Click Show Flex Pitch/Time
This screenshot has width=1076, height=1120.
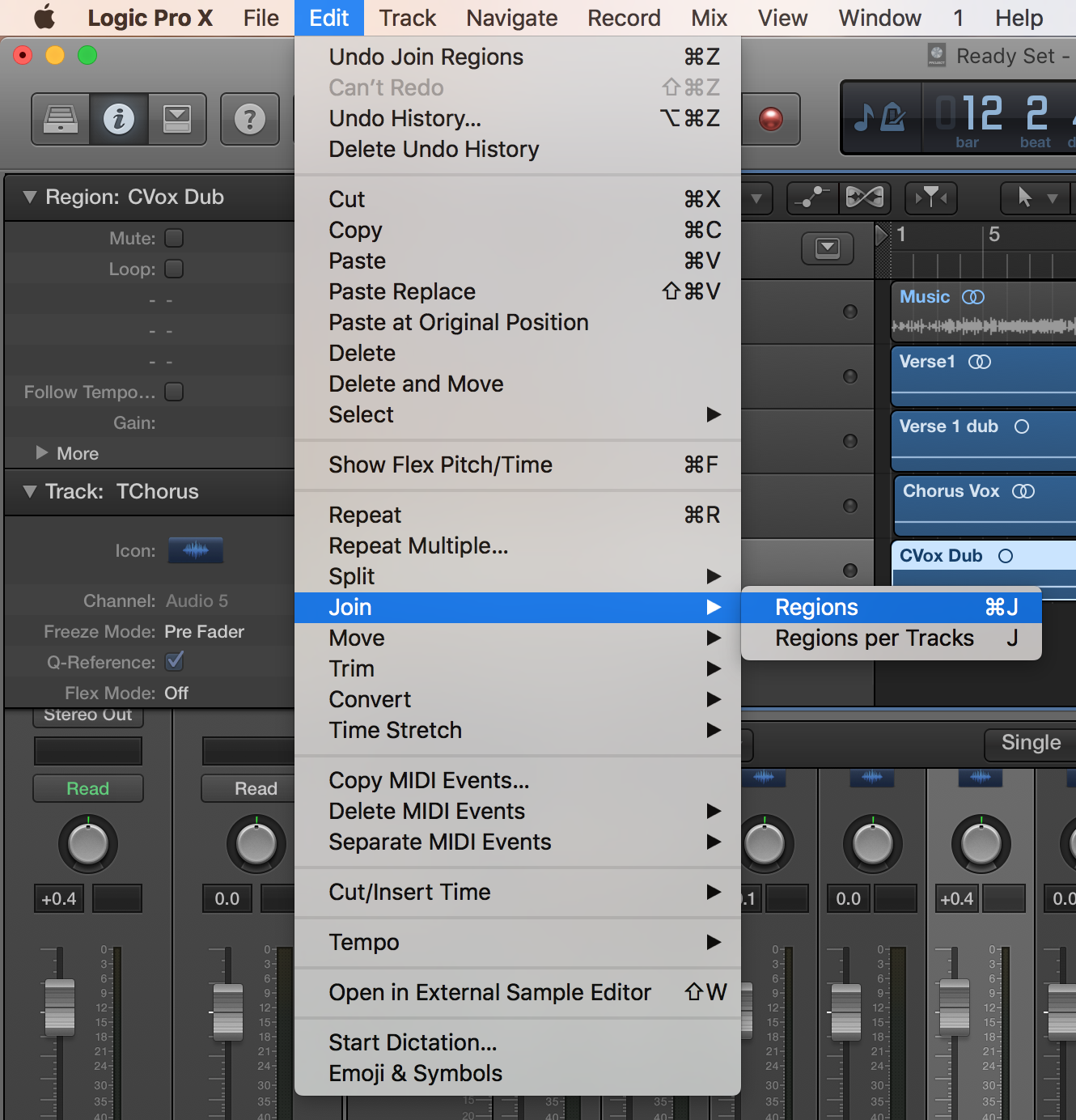[518, 465]
